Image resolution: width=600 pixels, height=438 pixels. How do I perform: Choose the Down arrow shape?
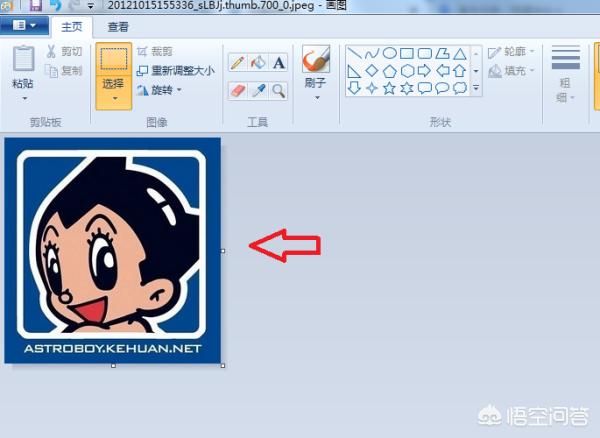pos(354,88)
